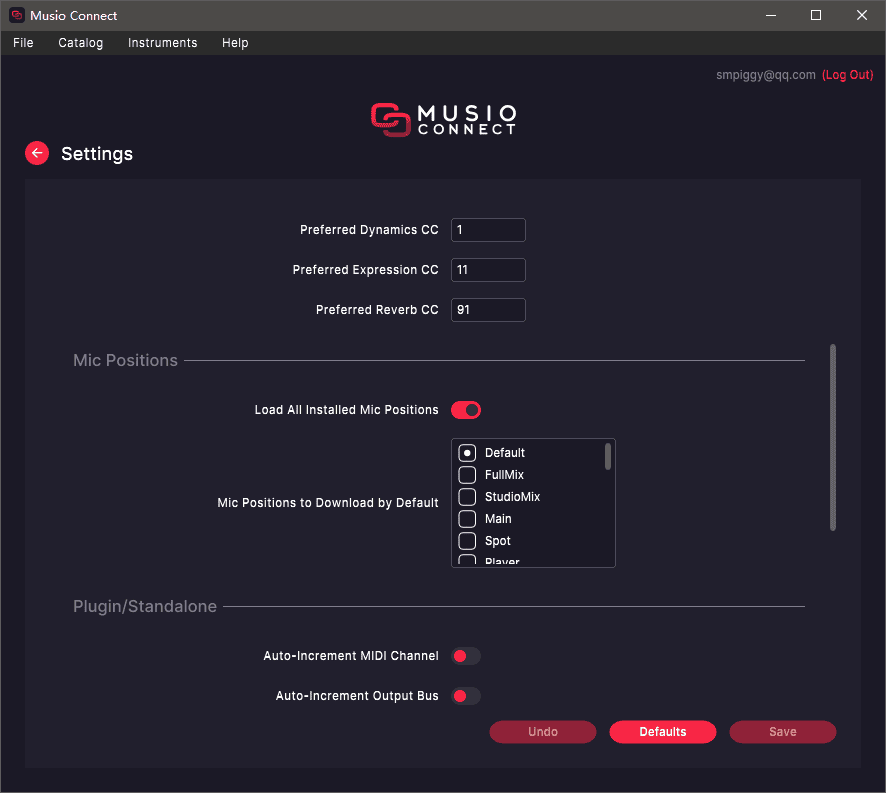Maximize the Musio Connect window
The width and height of the screenshot is (886, 793).
(x=816, y=15)
